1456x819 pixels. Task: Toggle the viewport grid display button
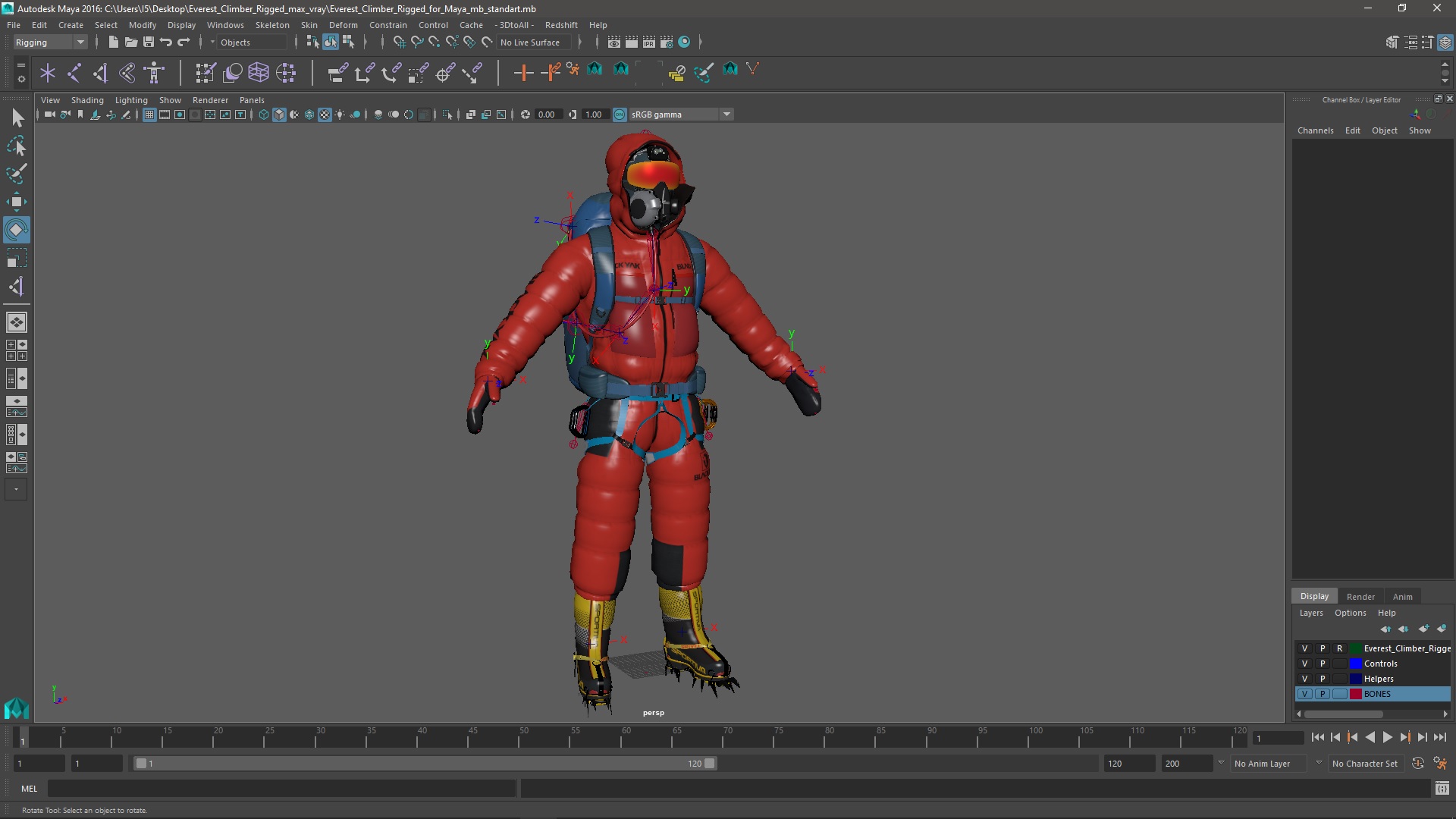[x=149, y=115]
